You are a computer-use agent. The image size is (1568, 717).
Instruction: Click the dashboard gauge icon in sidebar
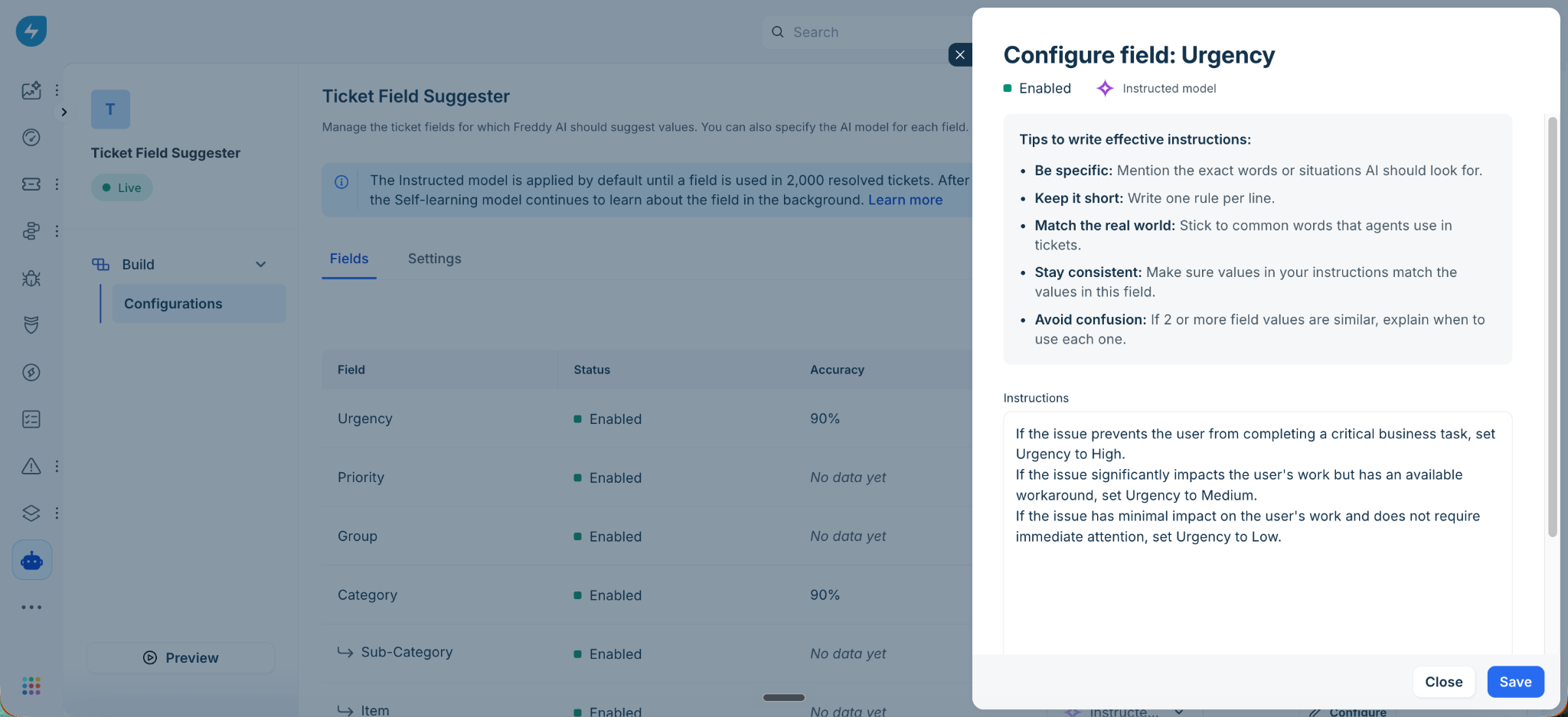(x=31, y=138)
